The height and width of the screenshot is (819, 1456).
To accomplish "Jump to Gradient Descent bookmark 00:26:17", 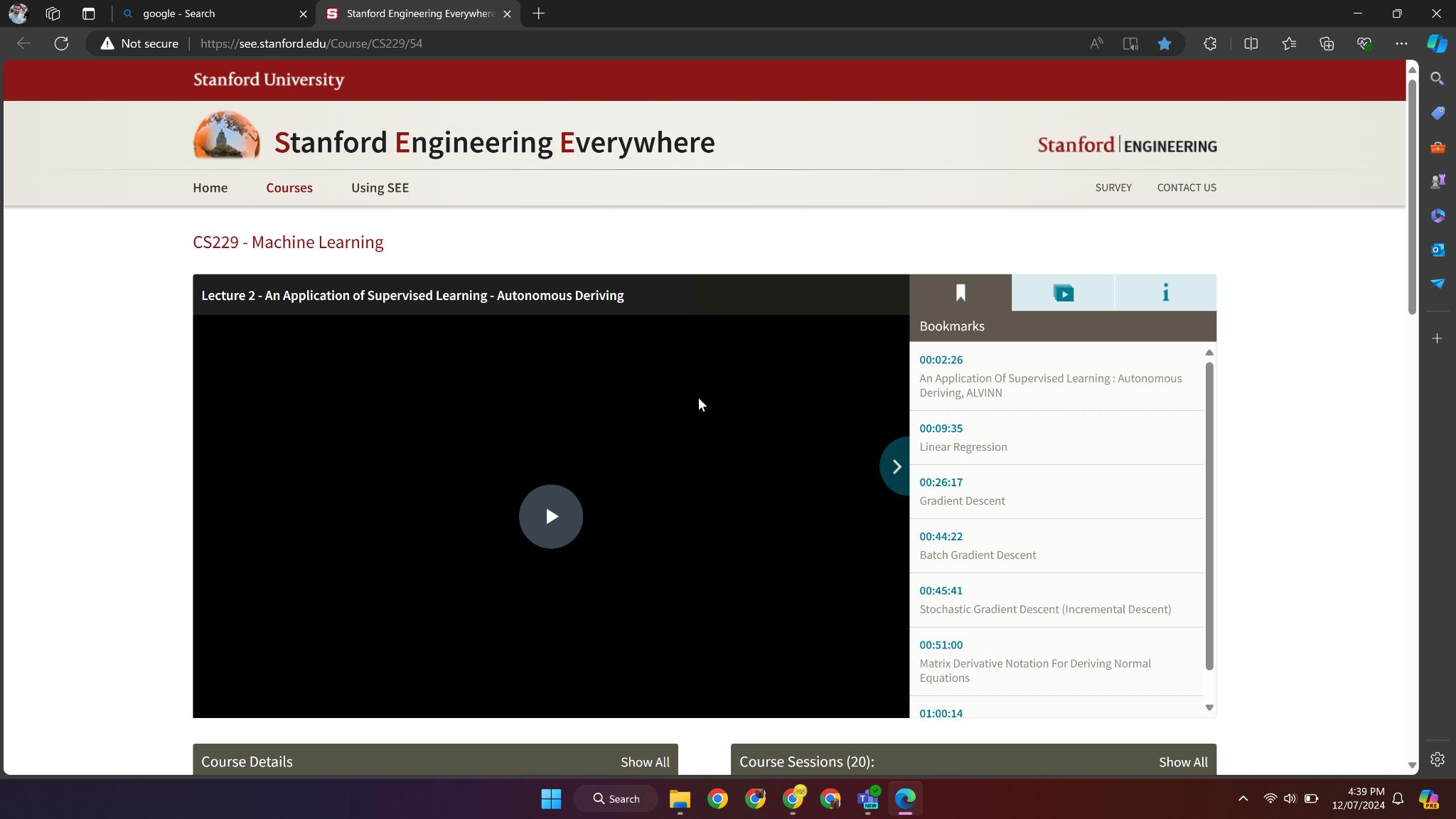I will coord(941,482).
